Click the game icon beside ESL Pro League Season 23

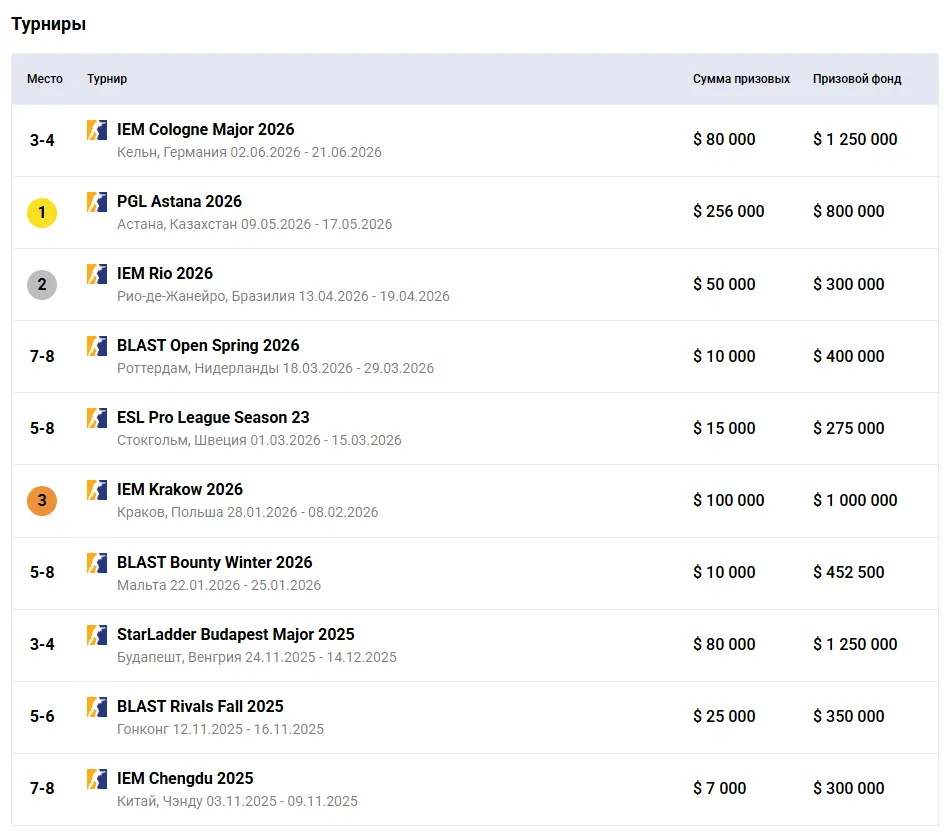point(97,418)
